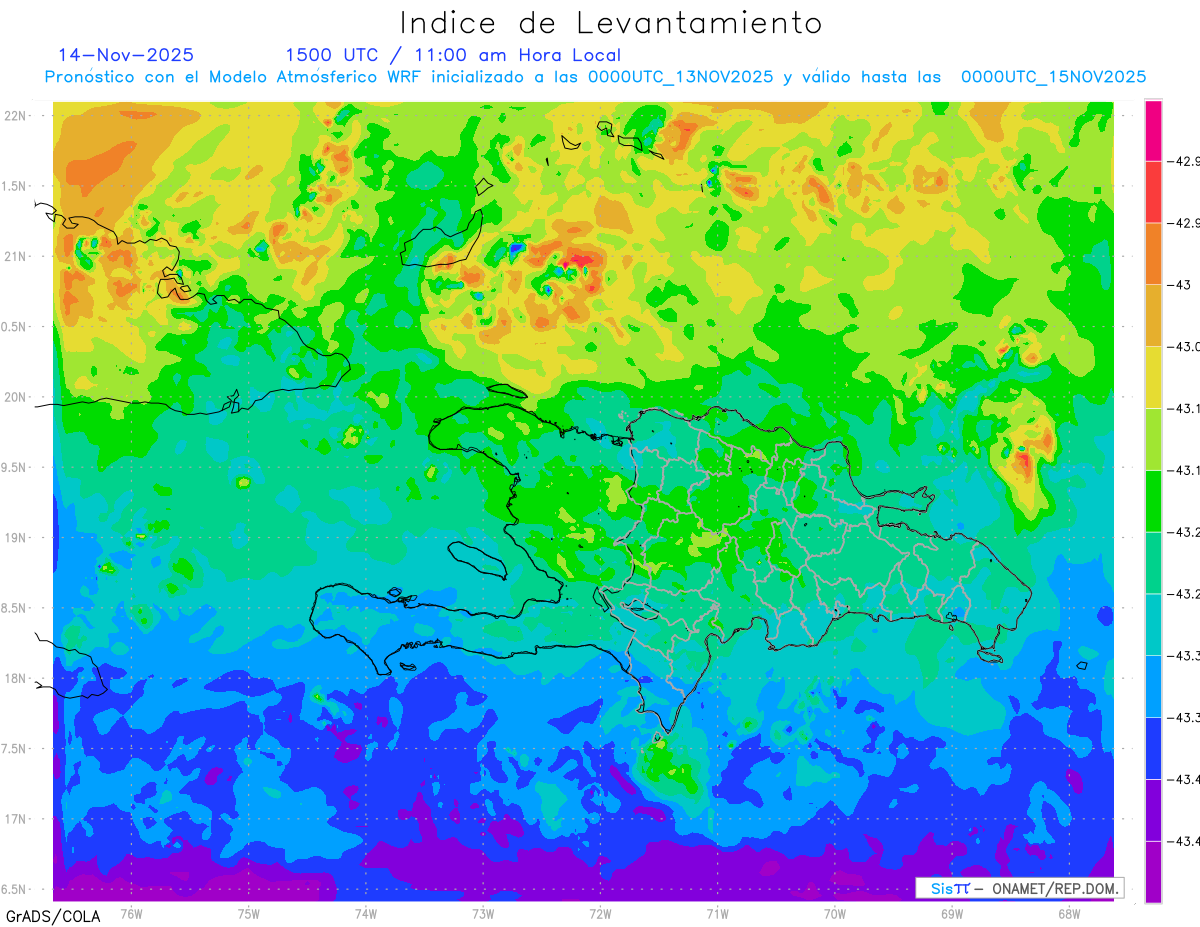Select the '0000UTC_15NOV2025' valid-until time
Screen dimensions: 1200x927
click(x=1053, y=77)
